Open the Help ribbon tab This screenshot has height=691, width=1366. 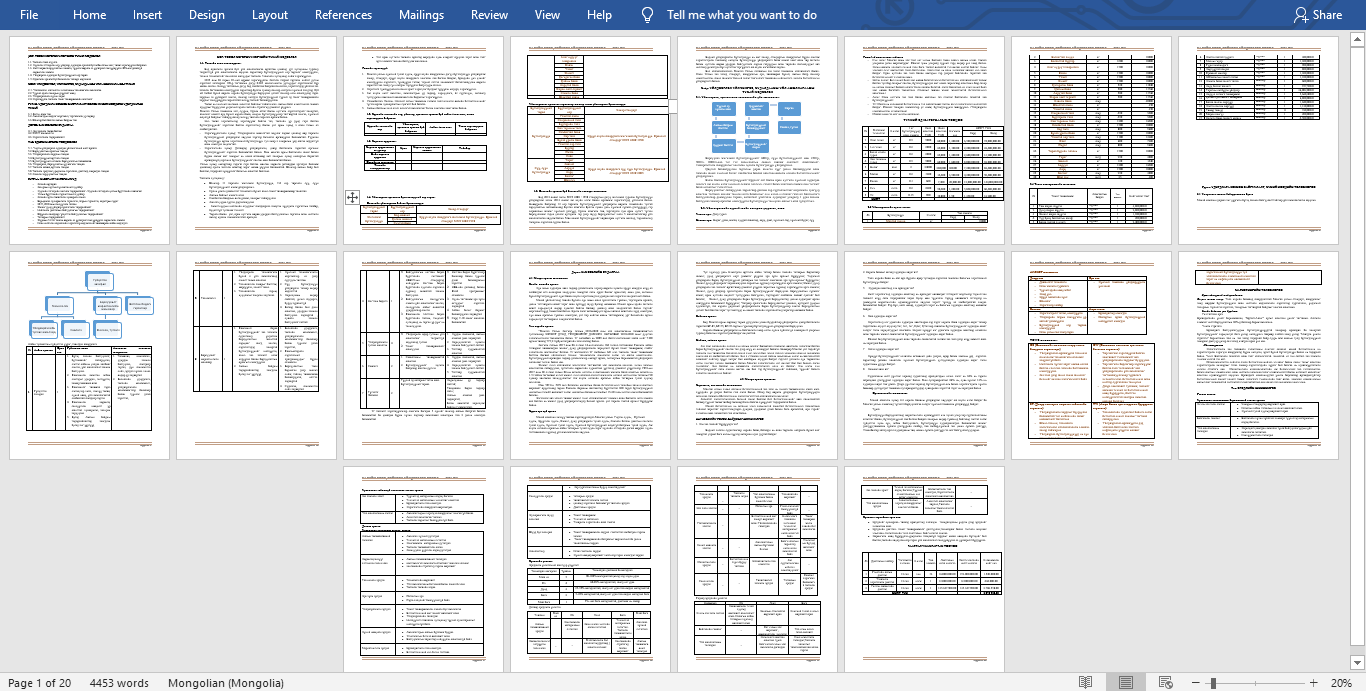[x=599, y=15]
